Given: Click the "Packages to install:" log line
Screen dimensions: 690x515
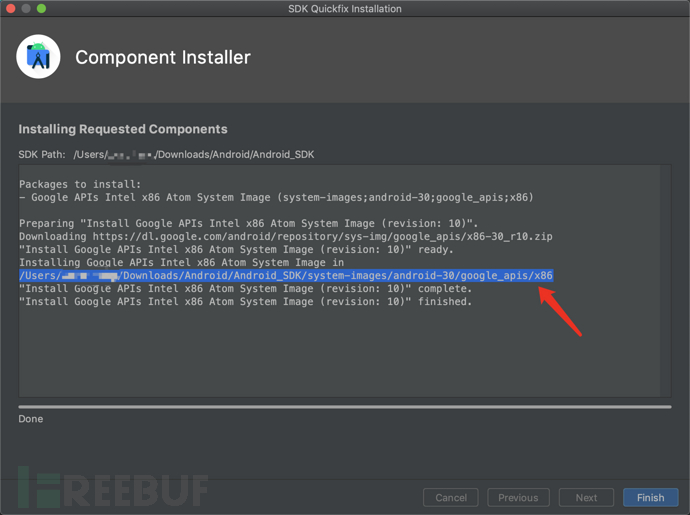Looking at the screenshot, I should [81, 184].
